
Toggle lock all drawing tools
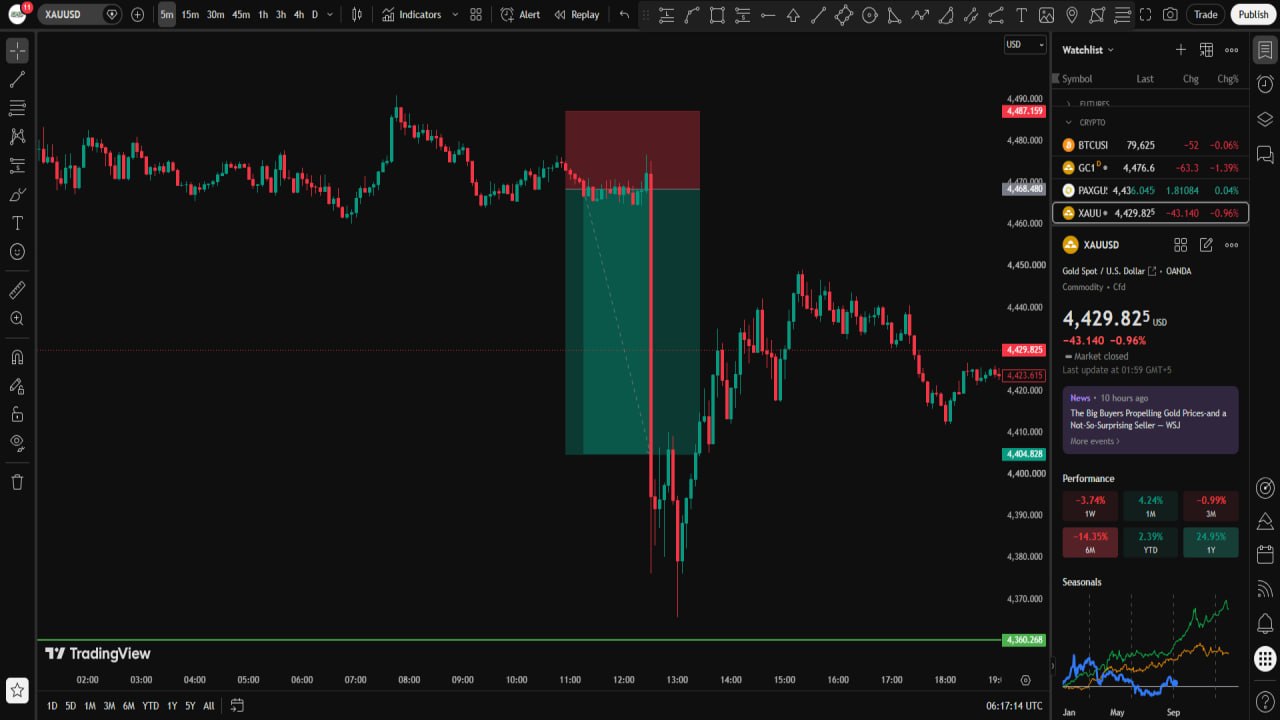pyautogui.click(x=17, y=414)
